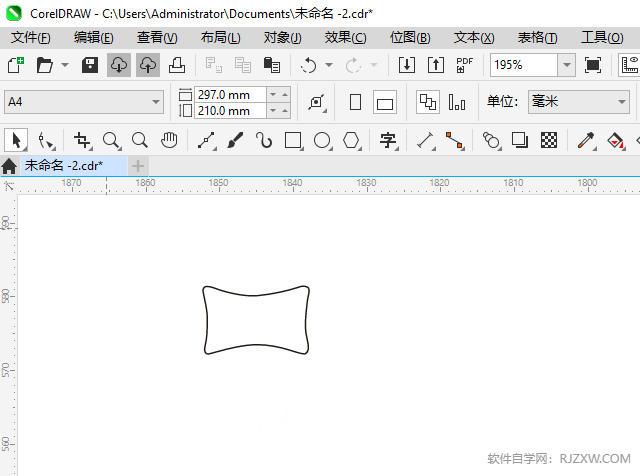Click the cloud upload icon
This screenshot has width=640, height=476.
pyautogui.click(x=148, y=65)
